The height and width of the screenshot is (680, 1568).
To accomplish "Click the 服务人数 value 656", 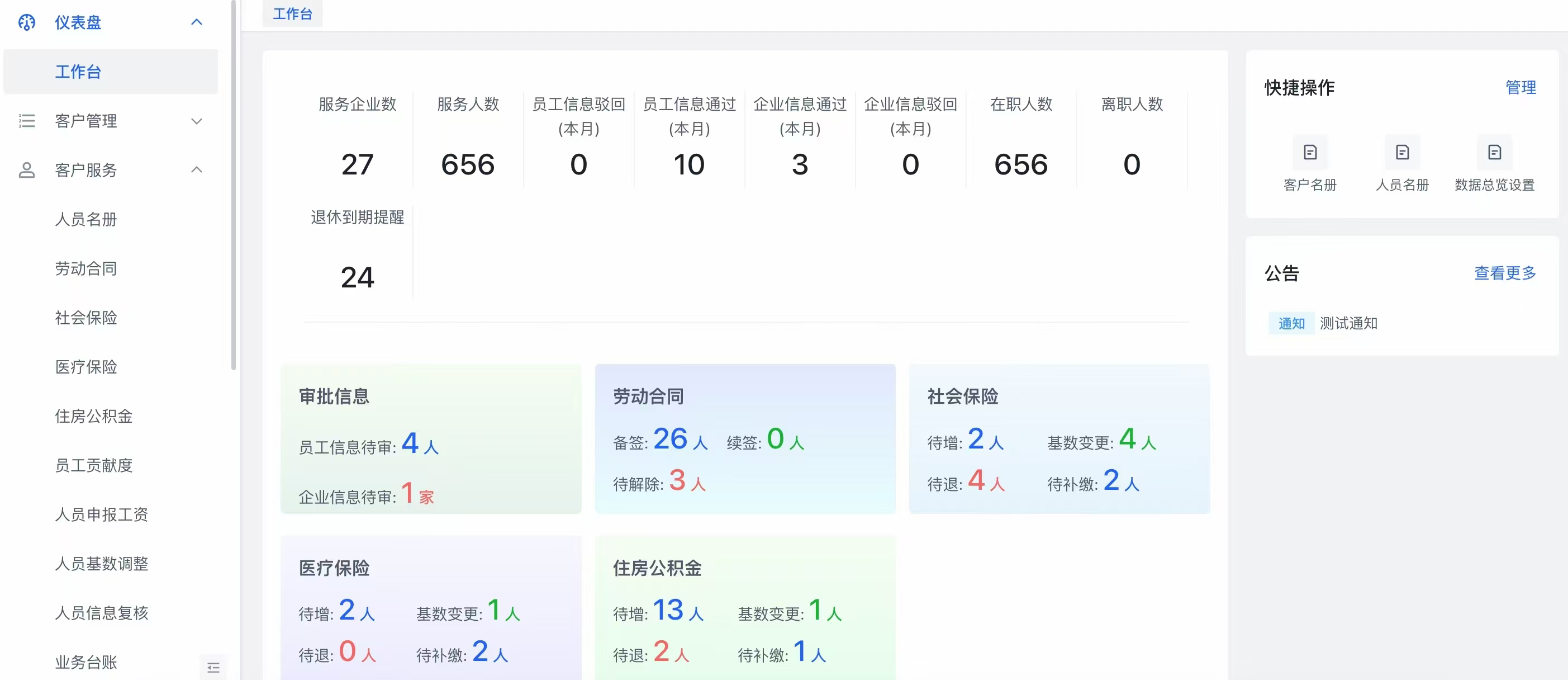I will (x=468, y=164).
